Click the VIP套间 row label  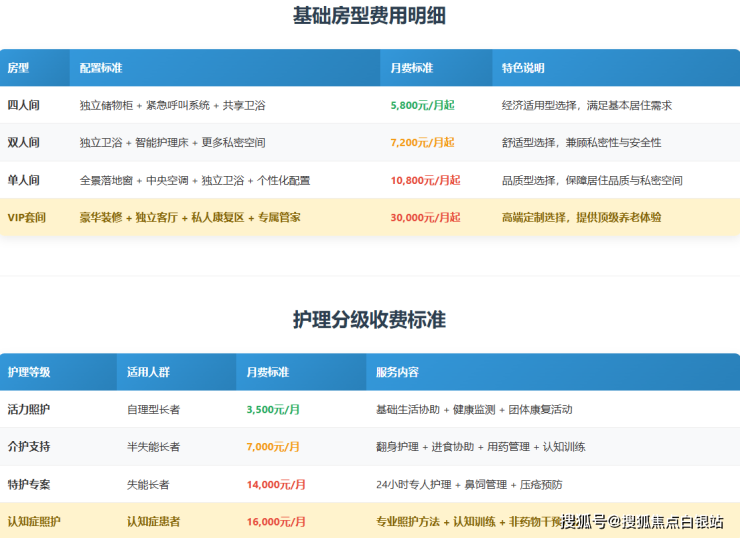pos(27,217)
